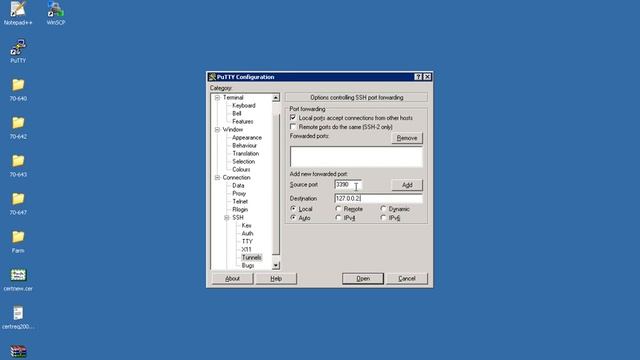Click the Cancel button
Viewport: 640px width, 360px height.
coord(407,278)
